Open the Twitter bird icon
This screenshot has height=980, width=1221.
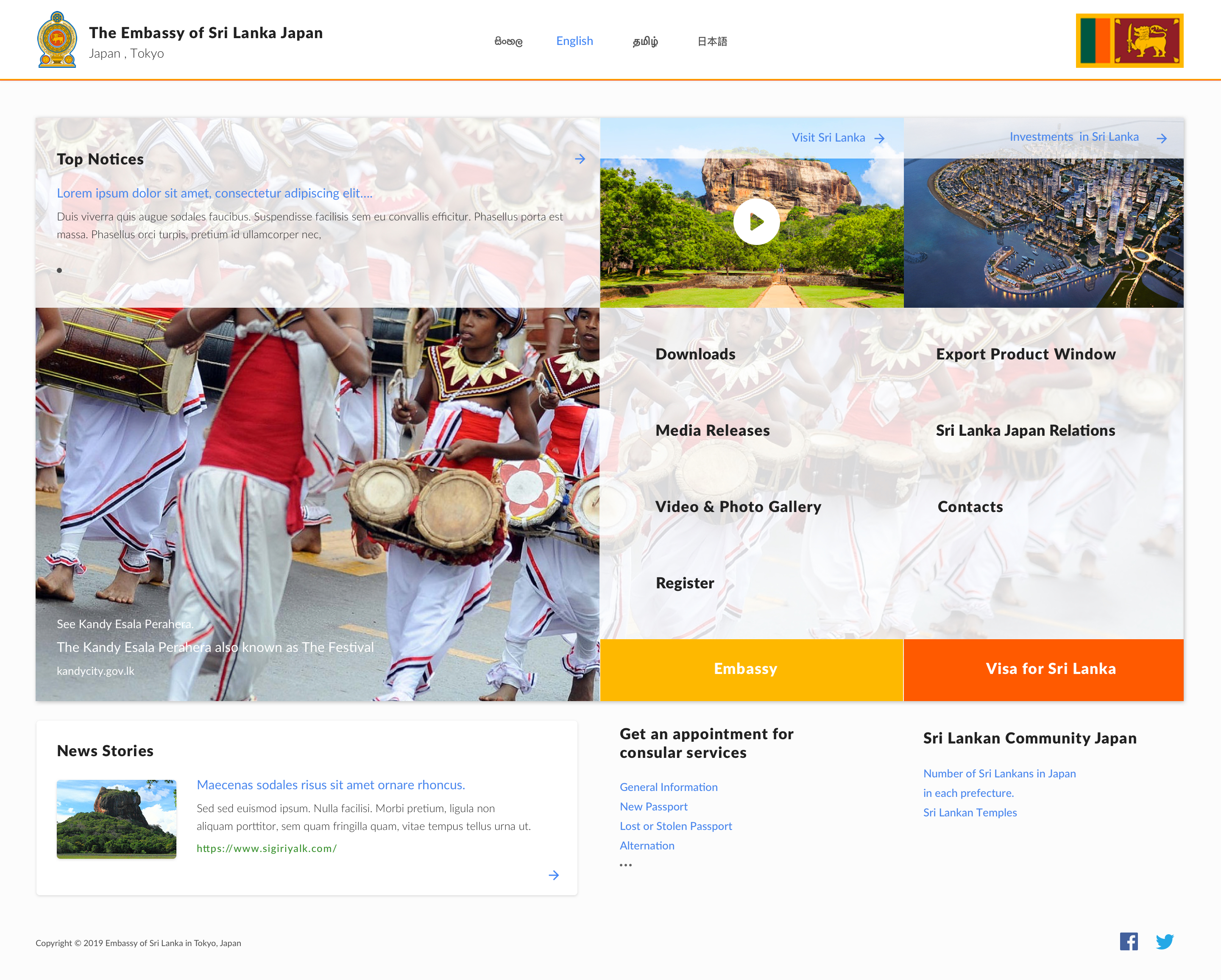point(1165,941)
